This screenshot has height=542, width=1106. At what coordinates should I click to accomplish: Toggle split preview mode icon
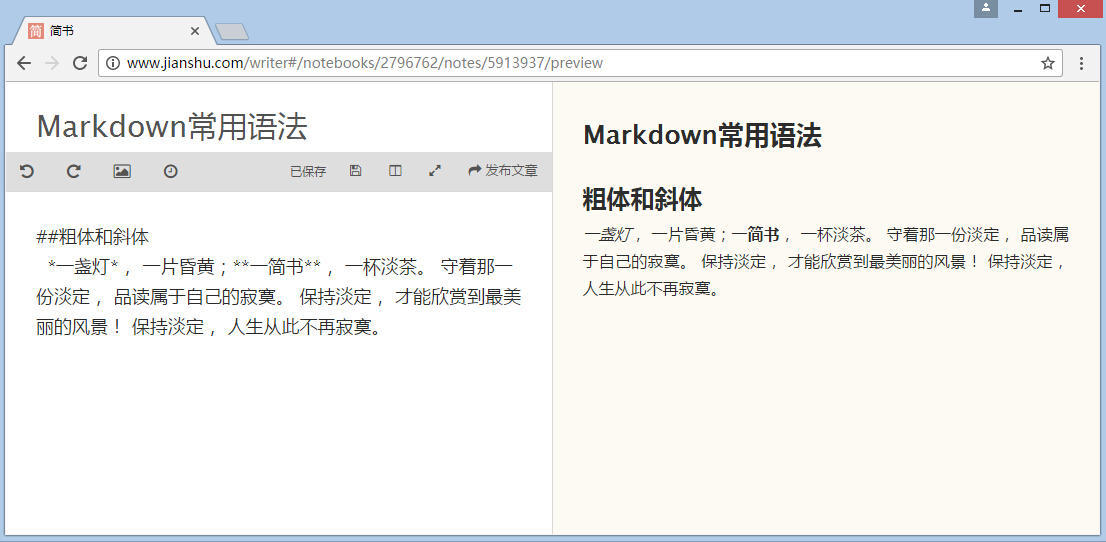point(395,171)
